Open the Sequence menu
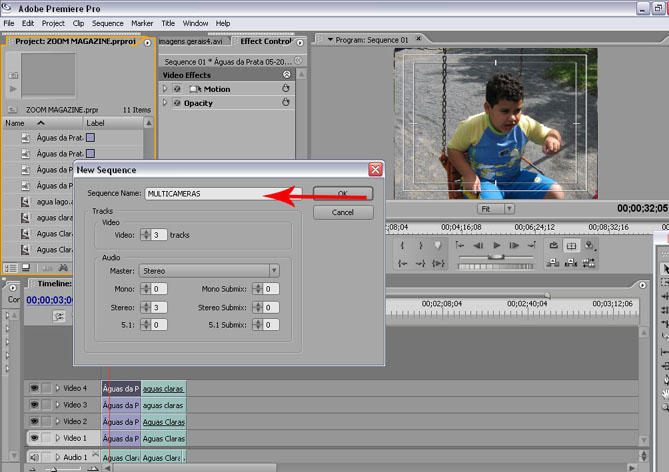Screen dimensions: 669x472 click(x=107, y=23)
